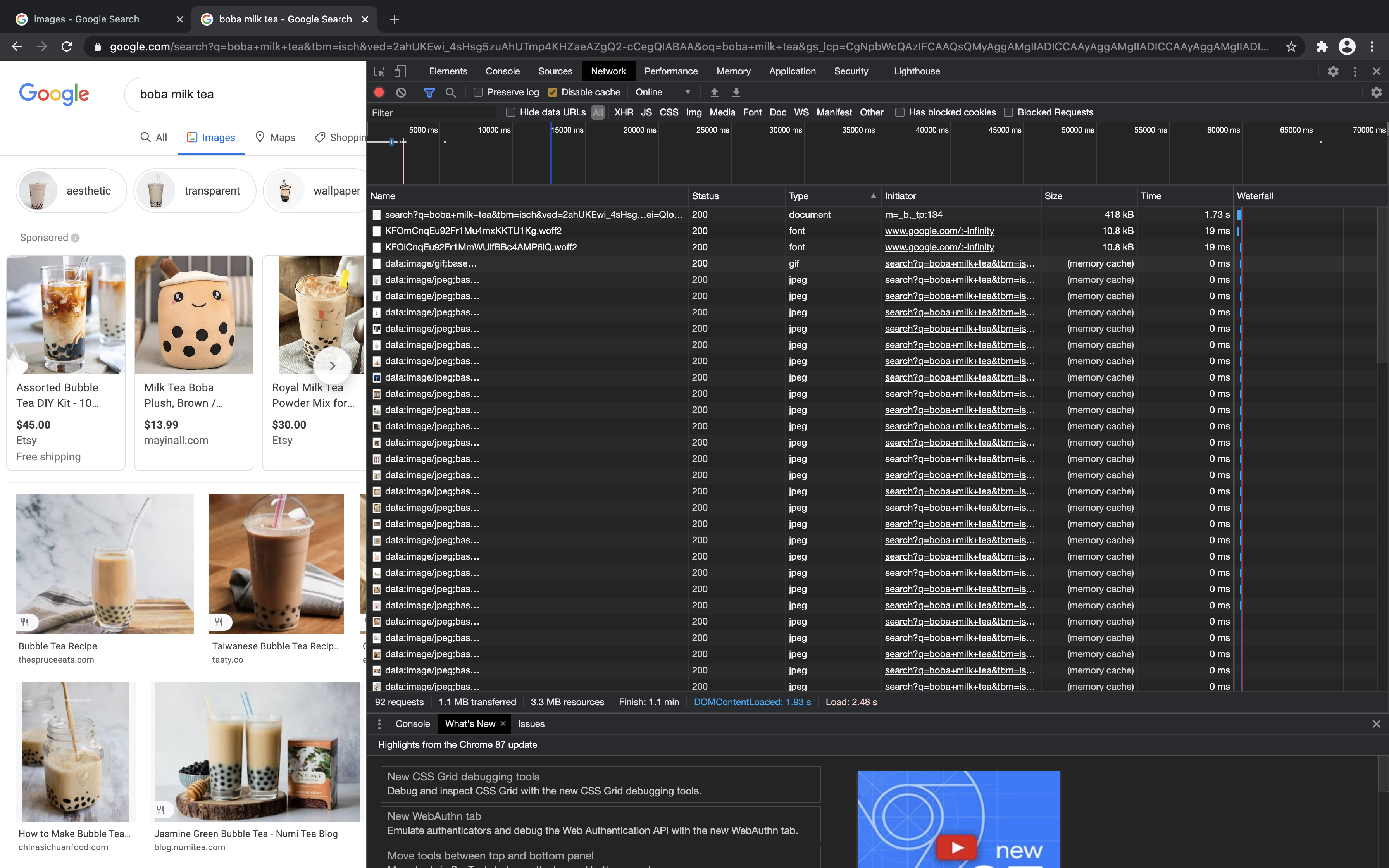Stop recording network log
This screenshot has height=868, width=1389.
(x=379, y=92)
